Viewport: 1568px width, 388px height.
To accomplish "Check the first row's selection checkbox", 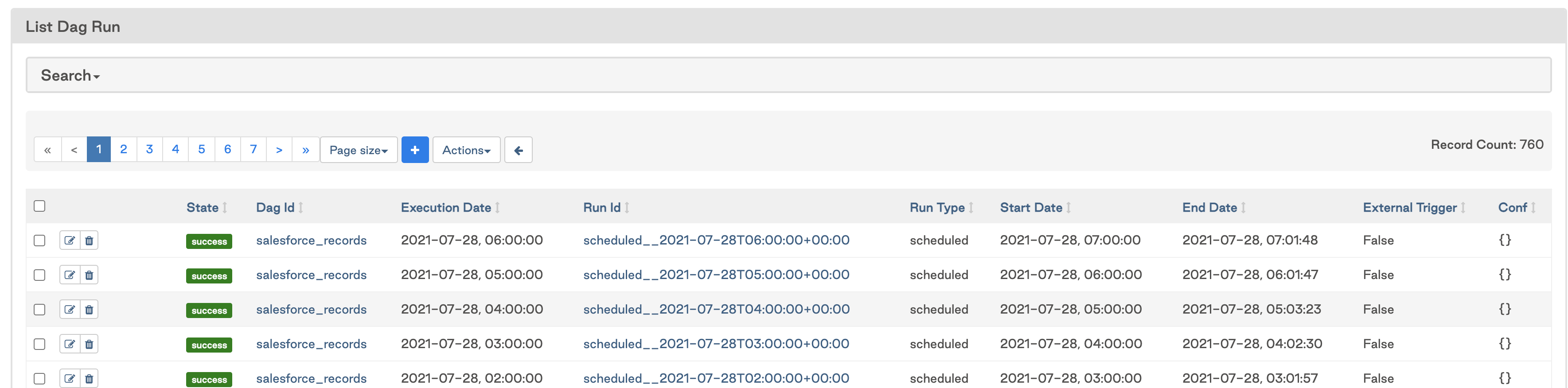I will pyautogui.click(x=39, y=240).
